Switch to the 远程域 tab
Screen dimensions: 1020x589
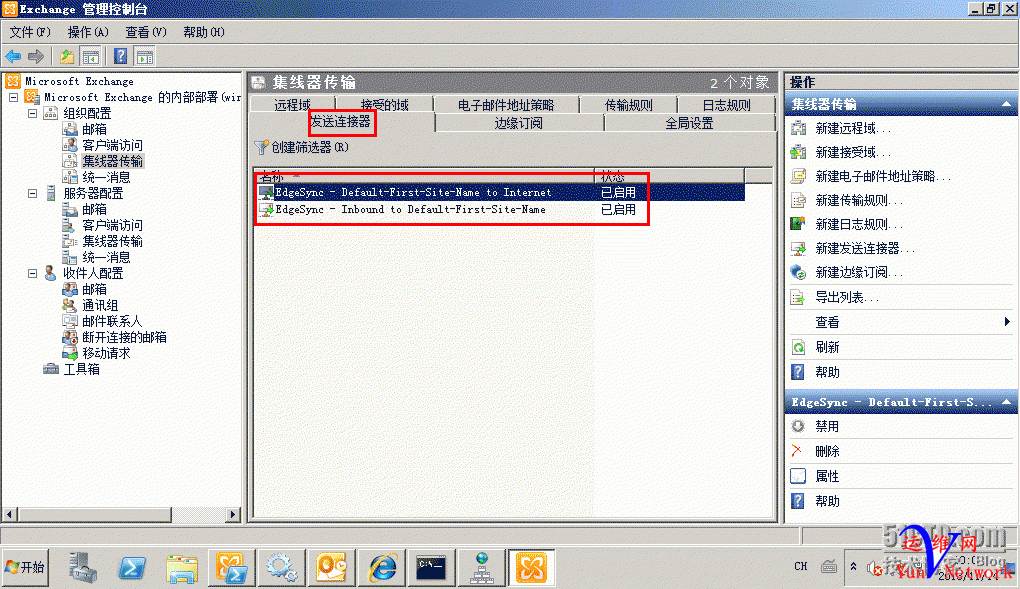click(292, 105)
